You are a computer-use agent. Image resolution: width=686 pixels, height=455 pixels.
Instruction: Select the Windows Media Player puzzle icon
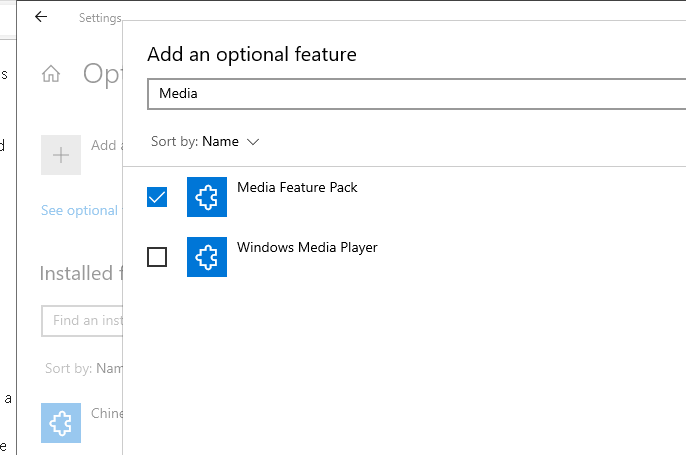pos(207,257)
